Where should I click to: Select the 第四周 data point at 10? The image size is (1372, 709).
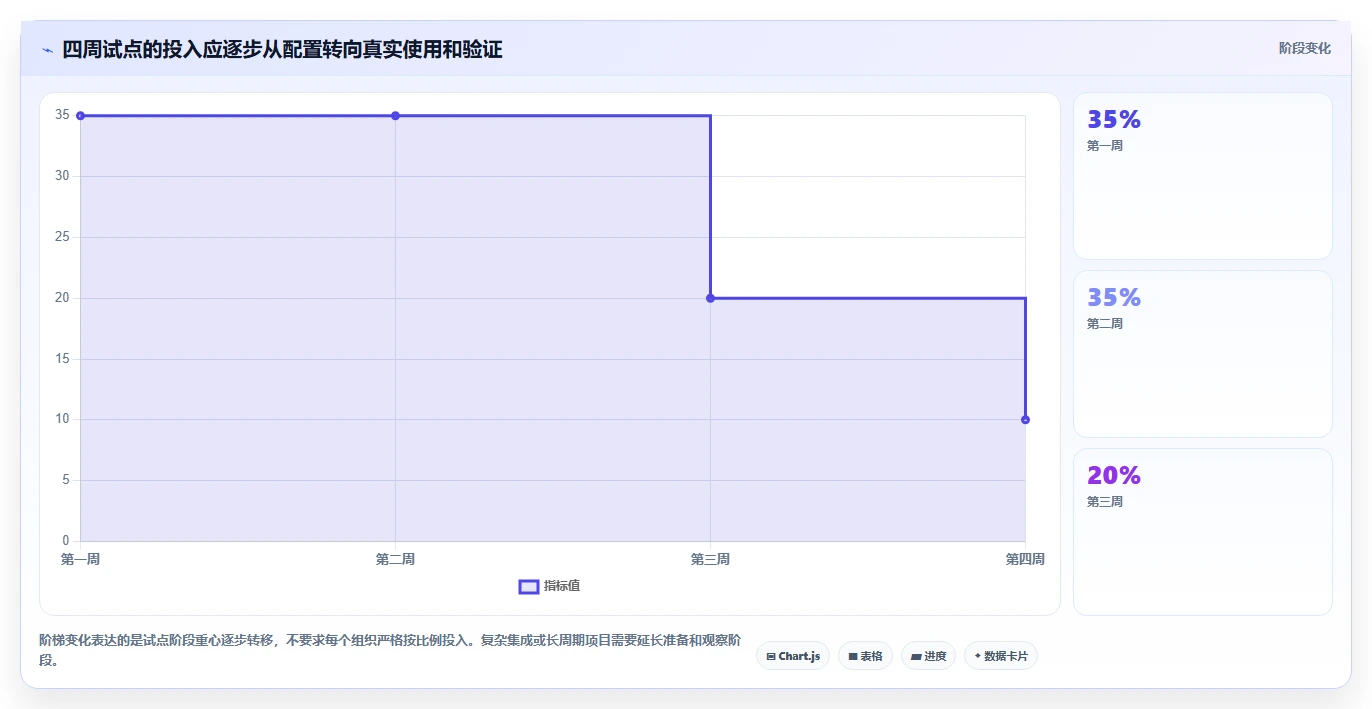click(1025, 420)
